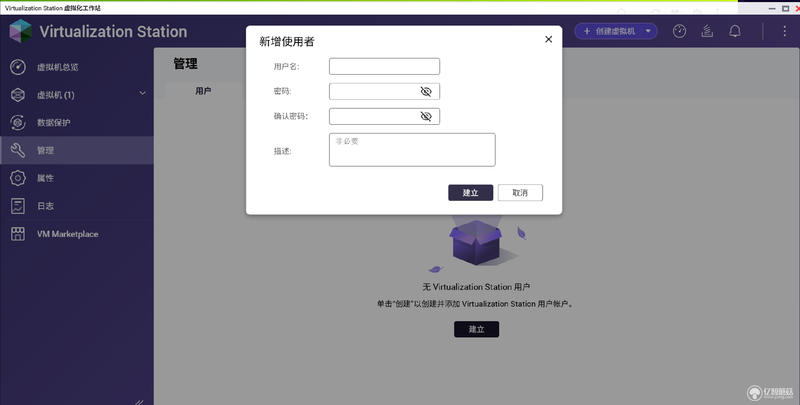Switch to the 用户 tab

click(x=203, y=91)
